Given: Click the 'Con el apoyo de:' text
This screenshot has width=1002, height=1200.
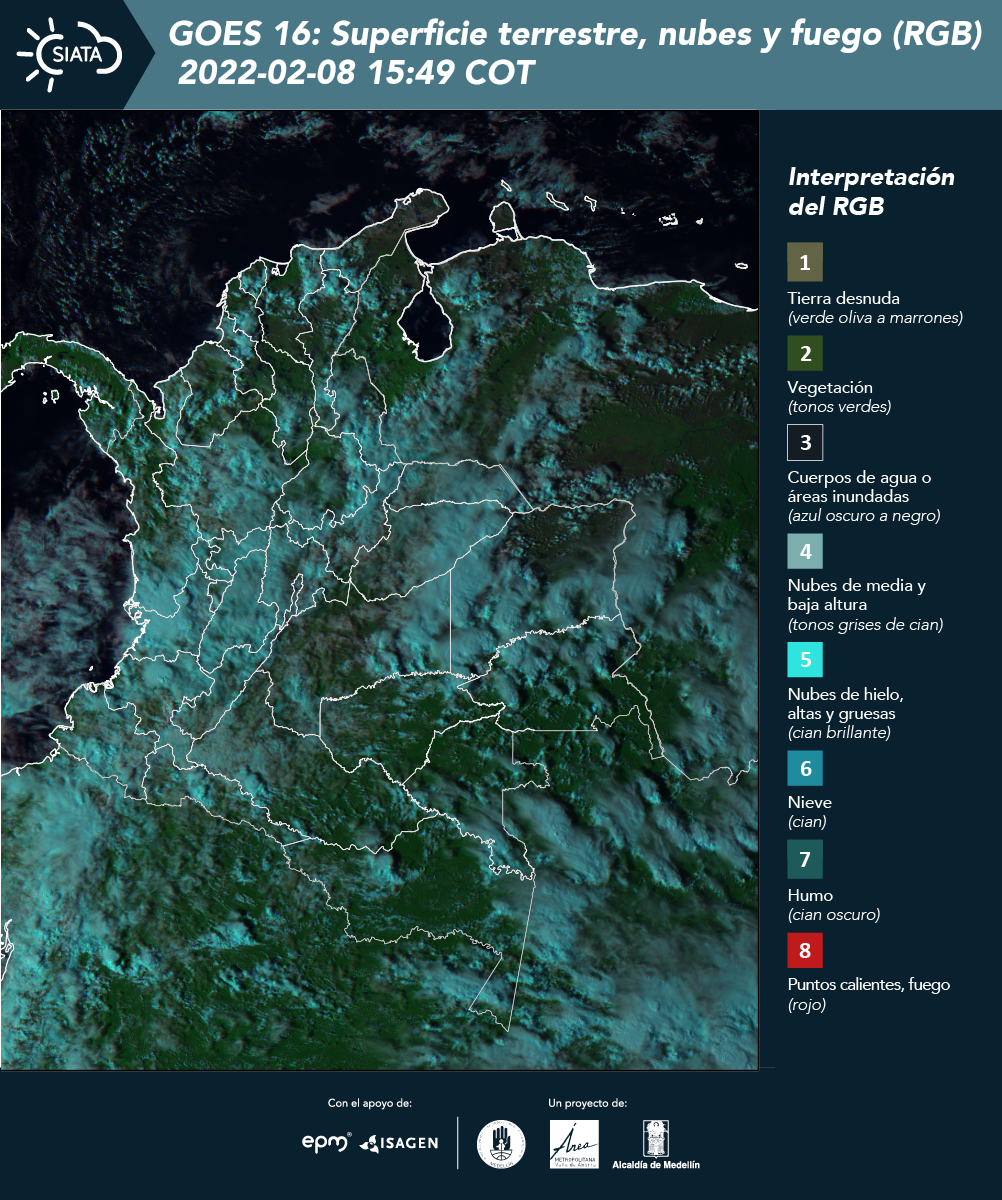Looking at the screenshot, I should point(370,1103).
